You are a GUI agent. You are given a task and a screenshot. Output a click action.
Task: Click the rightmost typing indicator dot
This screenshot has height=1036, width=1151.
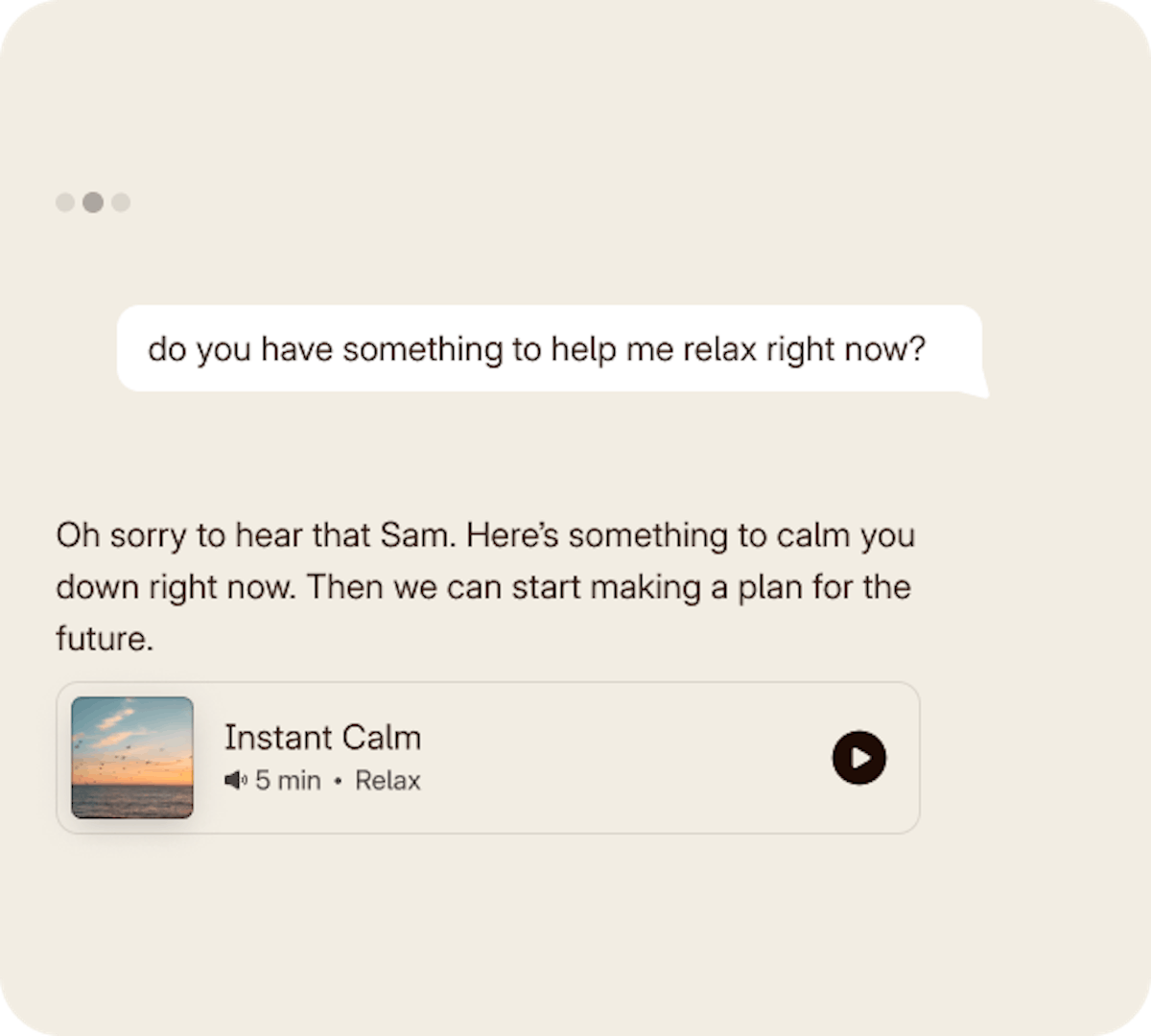click(x=121, y=202)
